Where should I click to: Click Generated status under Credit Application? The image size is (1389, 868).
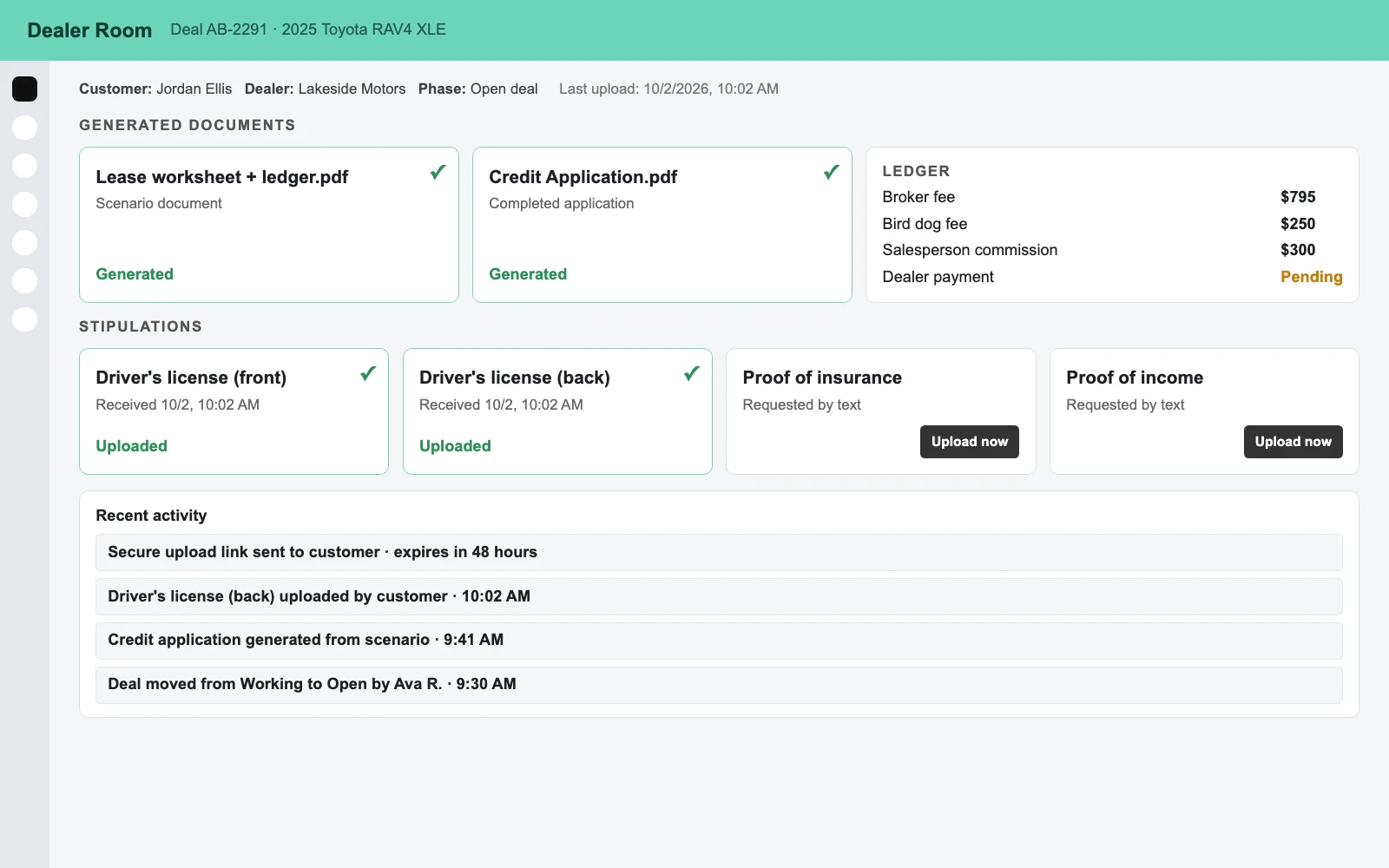(528, 274)
